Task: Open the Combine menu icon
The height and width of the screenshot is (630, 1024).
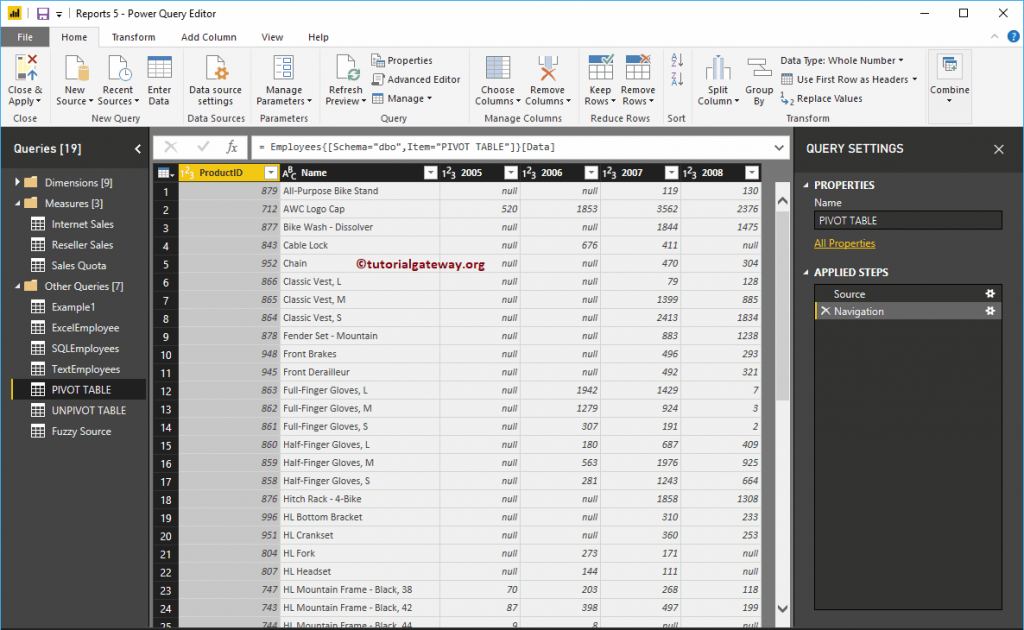Action: [950, 65]
